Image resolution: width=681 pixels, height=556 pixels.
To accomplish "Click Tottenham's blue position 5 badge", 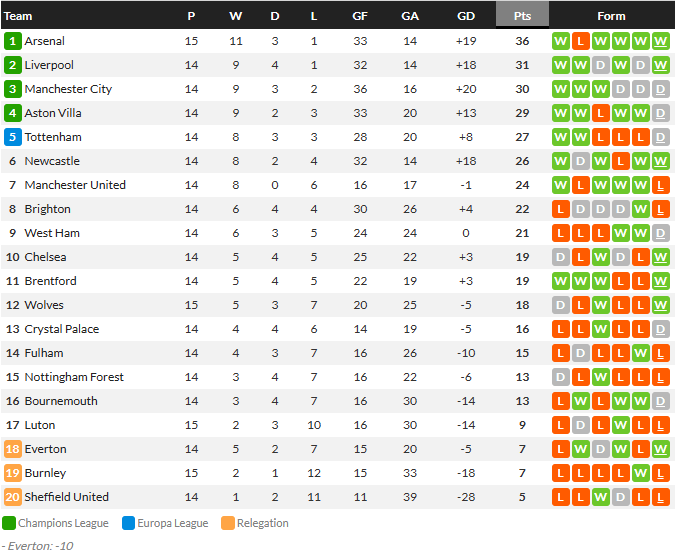I will pyautogui.click(x=12, y=137).
